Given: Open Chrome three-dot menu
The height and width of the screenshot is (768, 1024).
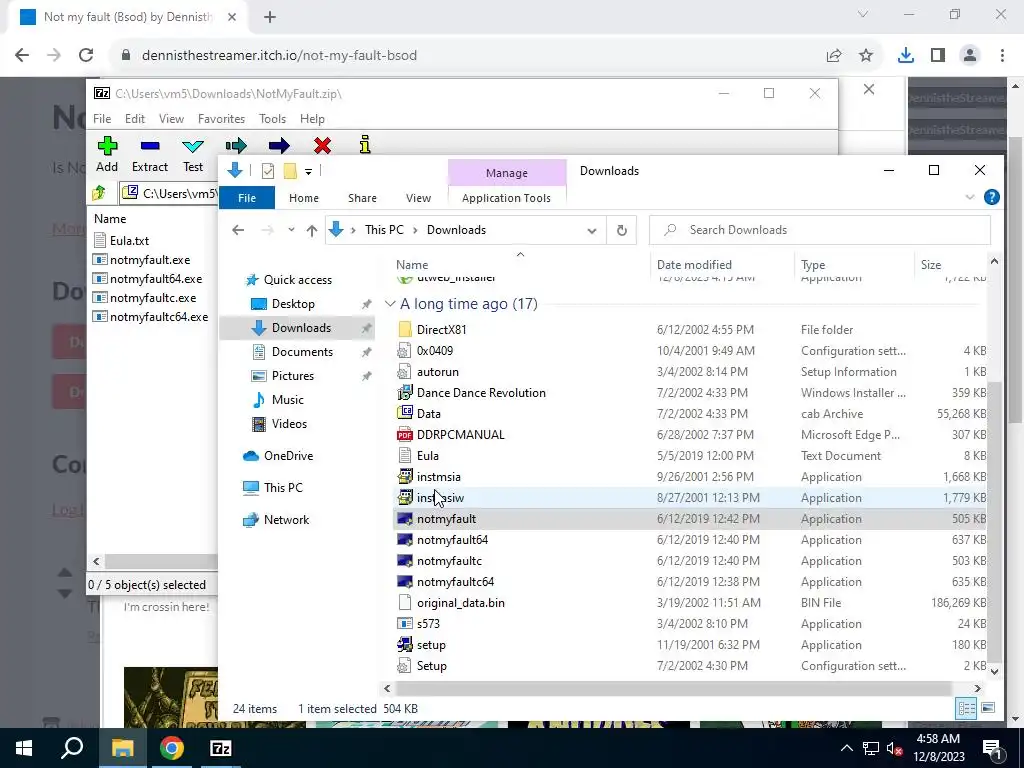Looking at the screenshot, I should tap(1002, 56).
